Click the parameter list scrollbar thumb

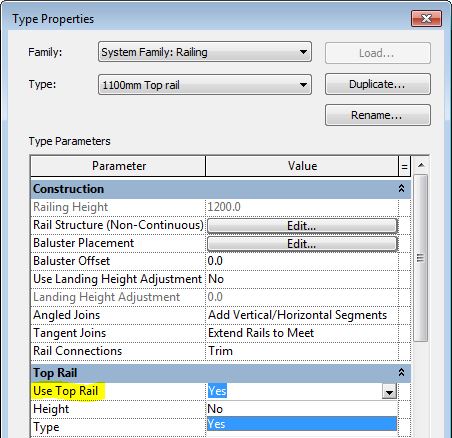421,258
